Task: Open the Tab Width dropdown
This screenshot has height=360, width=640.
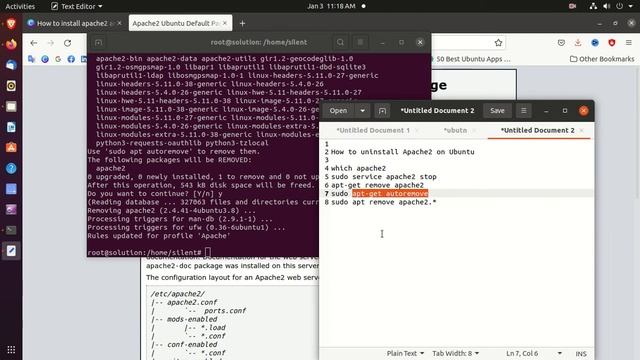Action: click(456, 353)
